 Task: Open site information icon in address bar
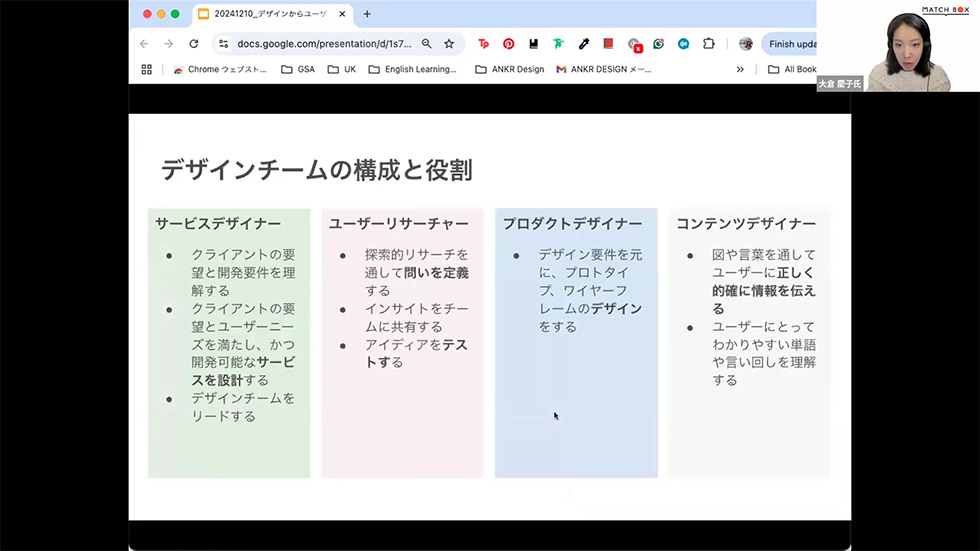tap(223, 44)
